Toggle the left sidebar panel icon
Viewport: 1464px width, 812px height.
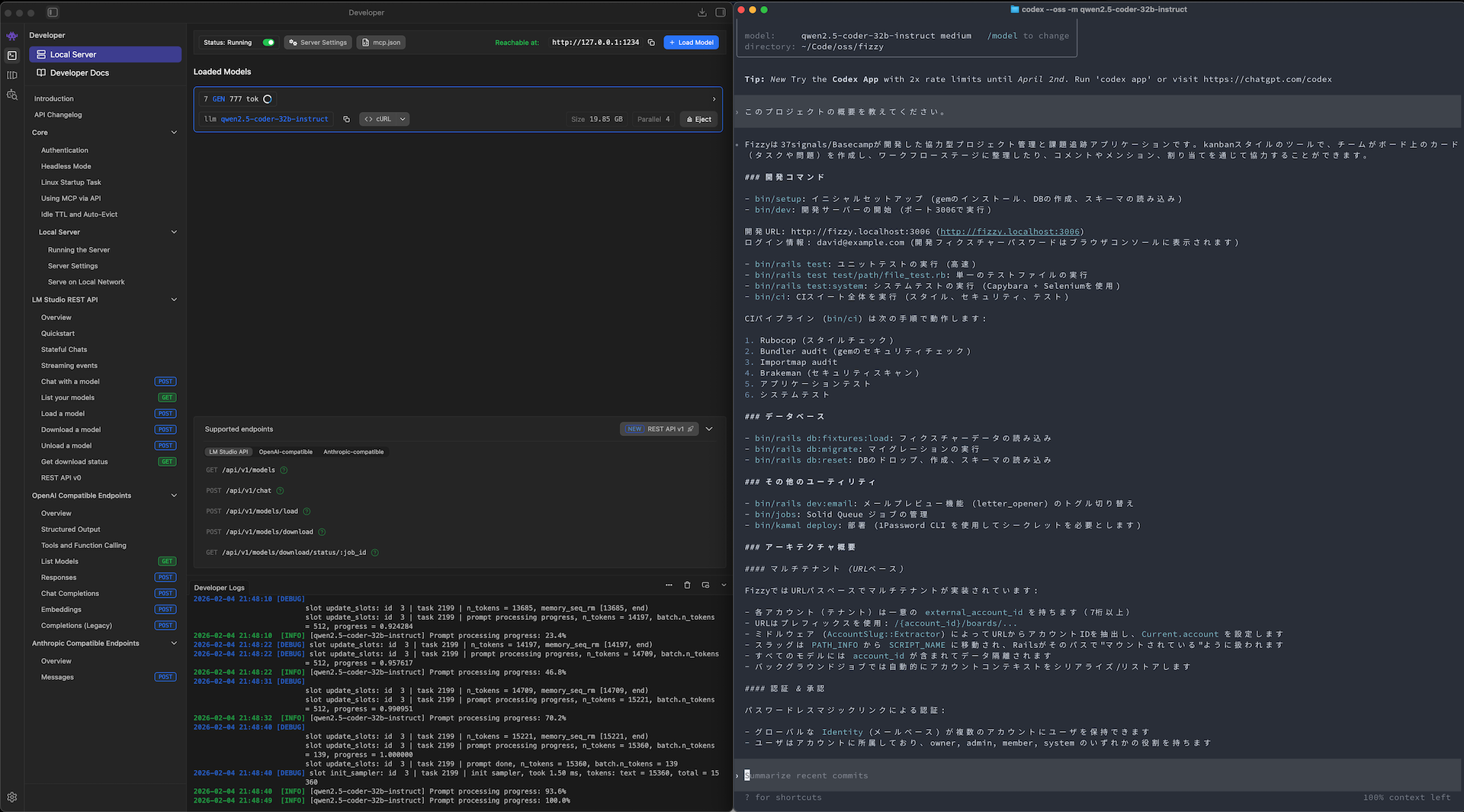coord(53,12)
